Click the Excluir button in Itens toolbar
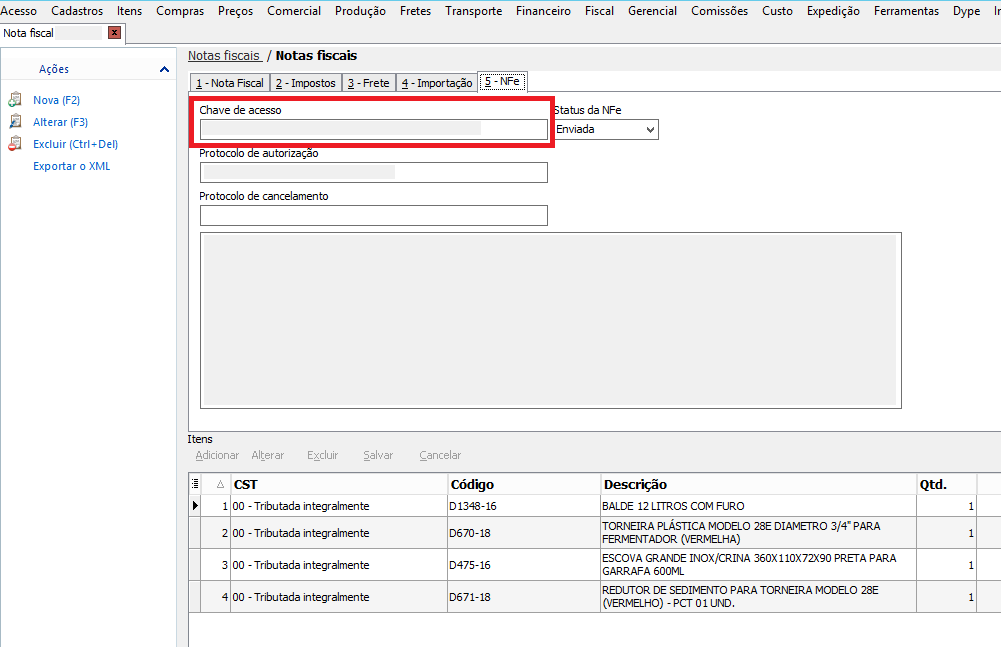Viewport: 1001px width, 647px height. coord(322,455)
